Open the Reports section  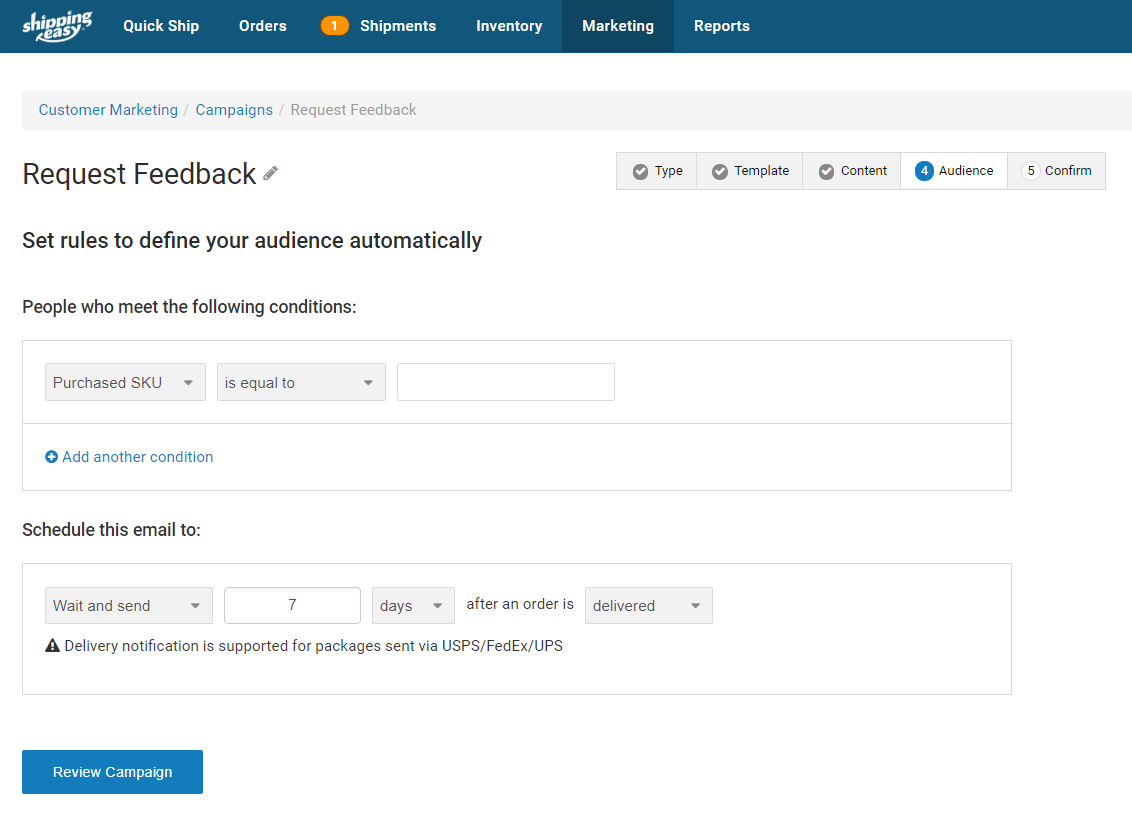721,25
